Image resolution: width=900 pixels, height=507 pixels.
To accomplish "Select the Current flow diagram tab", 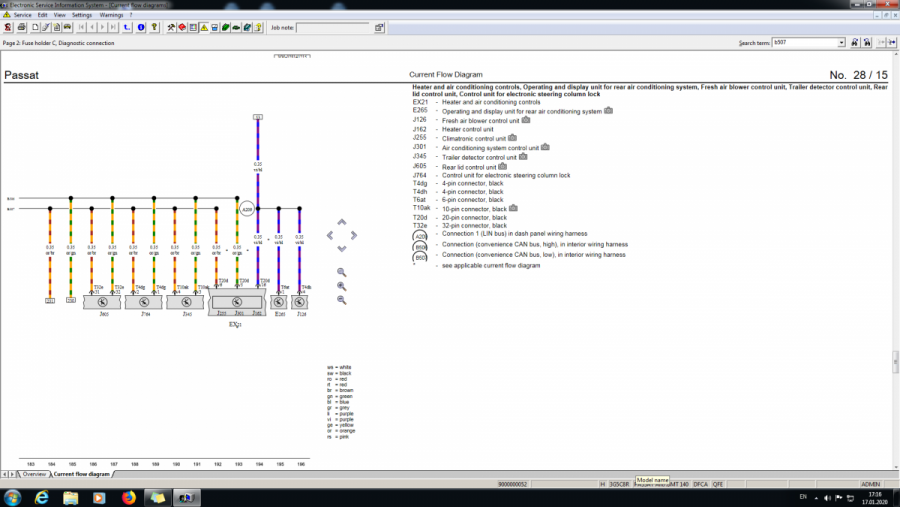I will coord(81,474).
